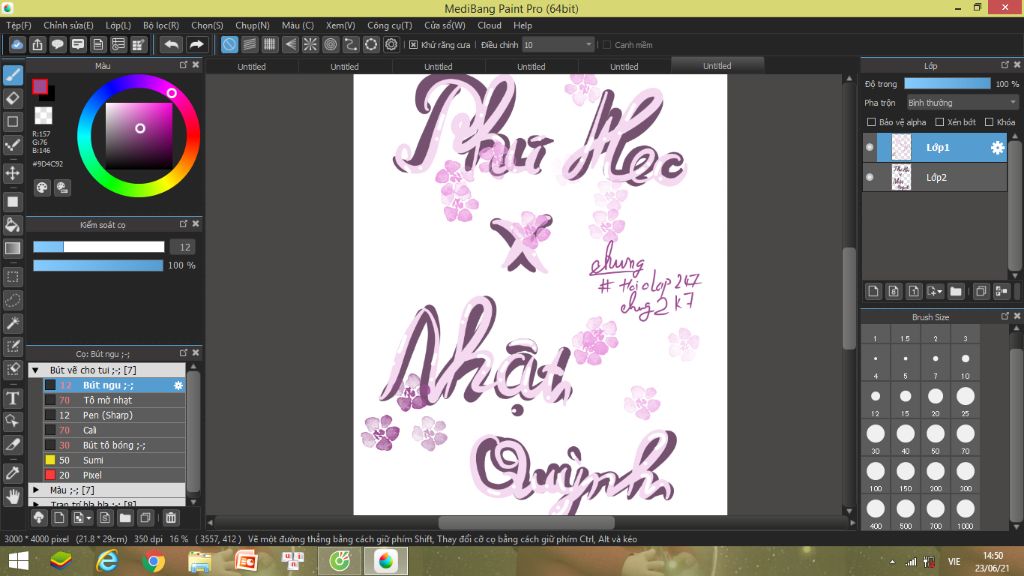Click the Undo arrow
1024x576 pixels.
171,44
